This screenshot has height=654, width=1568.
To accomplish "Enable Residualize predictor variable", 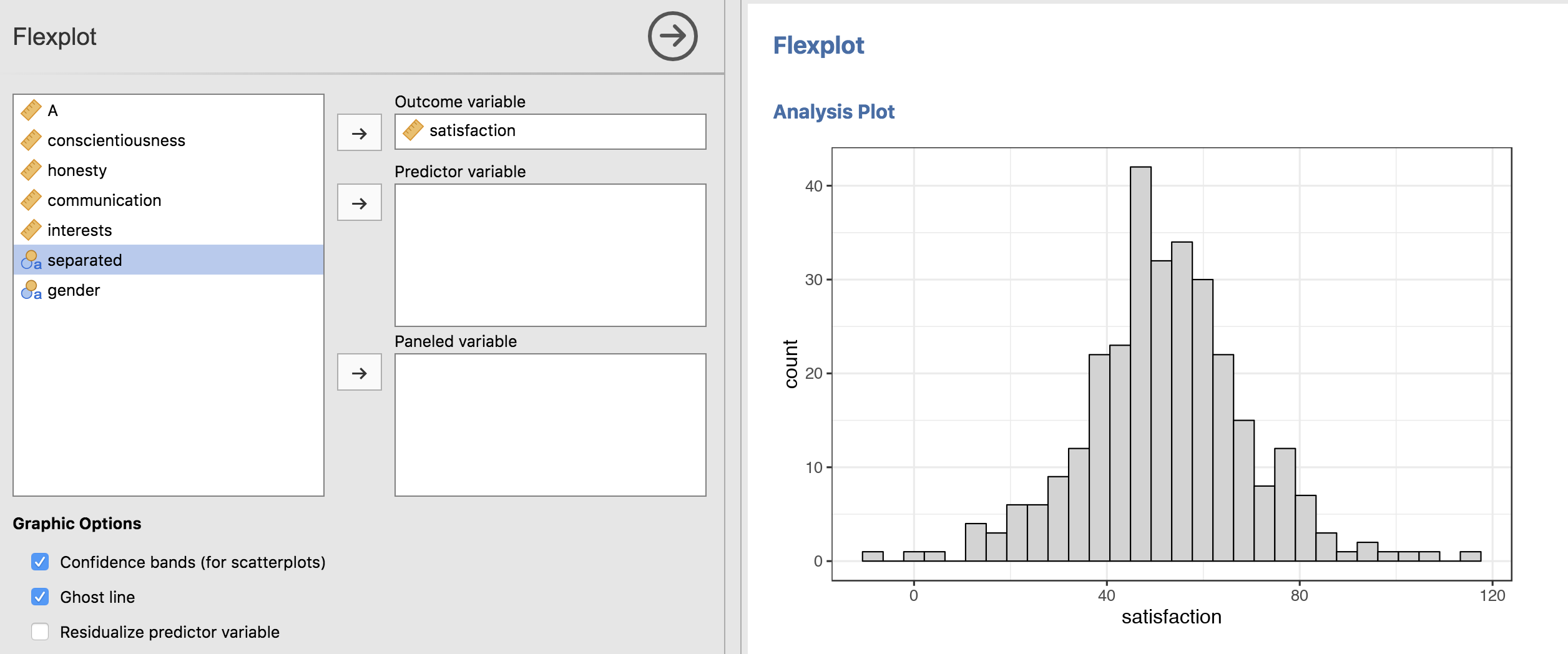I will pos(40,632).
